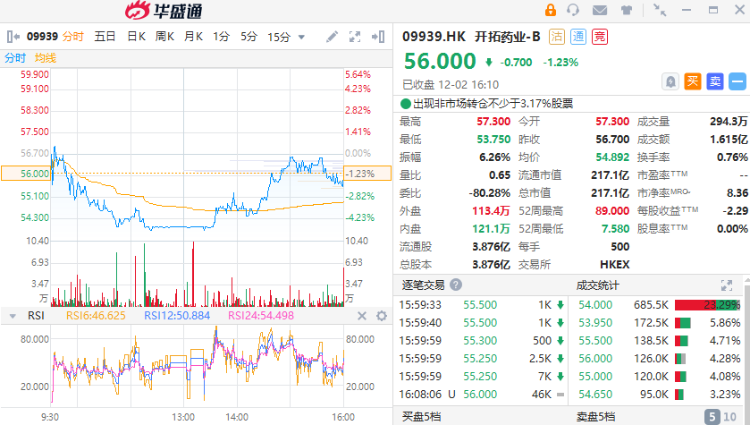Image resolution: width=750 pixels, height=425 pixels.
Task: Collapse the right quote panel
Action: (378, 36)
